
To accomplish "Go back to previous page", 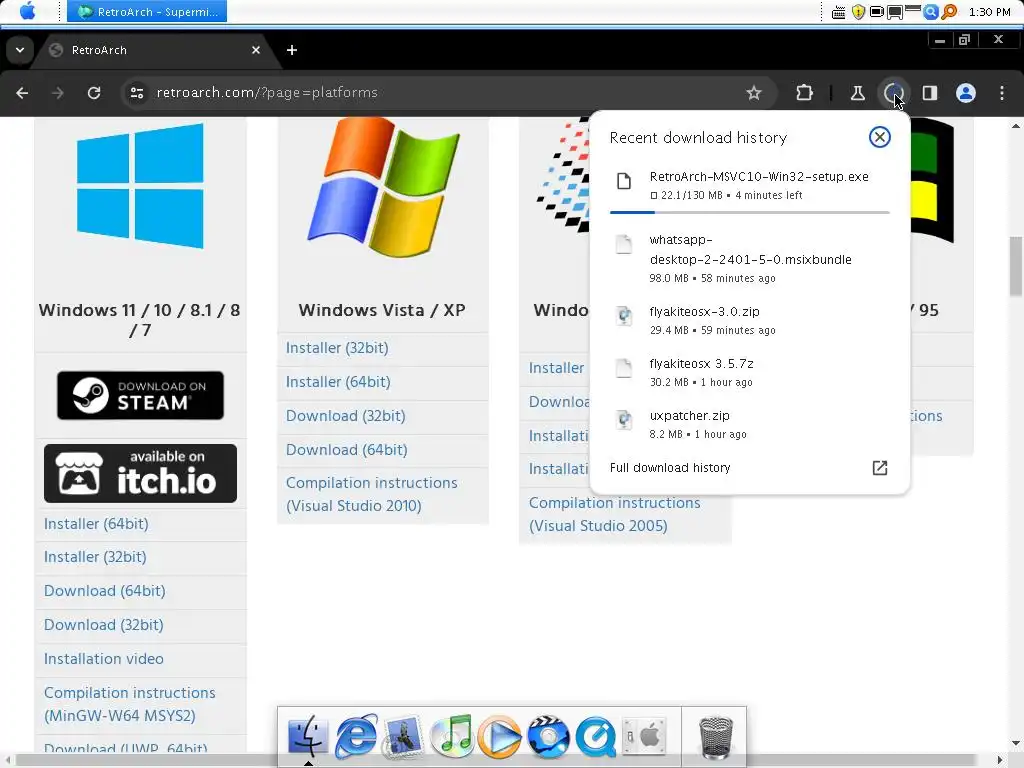I will (x=22, y=93).
